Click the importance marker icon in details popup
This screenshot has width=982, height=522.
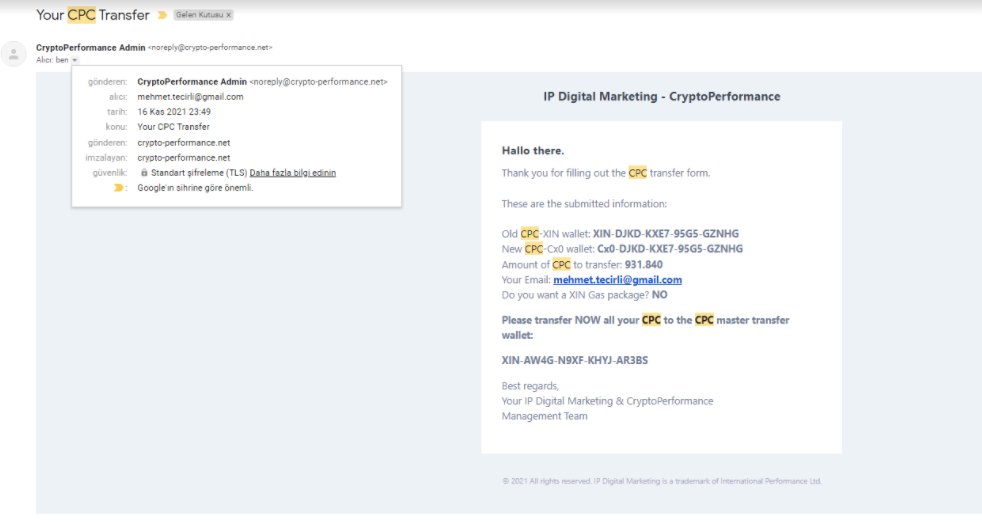(x=118, y=188)
